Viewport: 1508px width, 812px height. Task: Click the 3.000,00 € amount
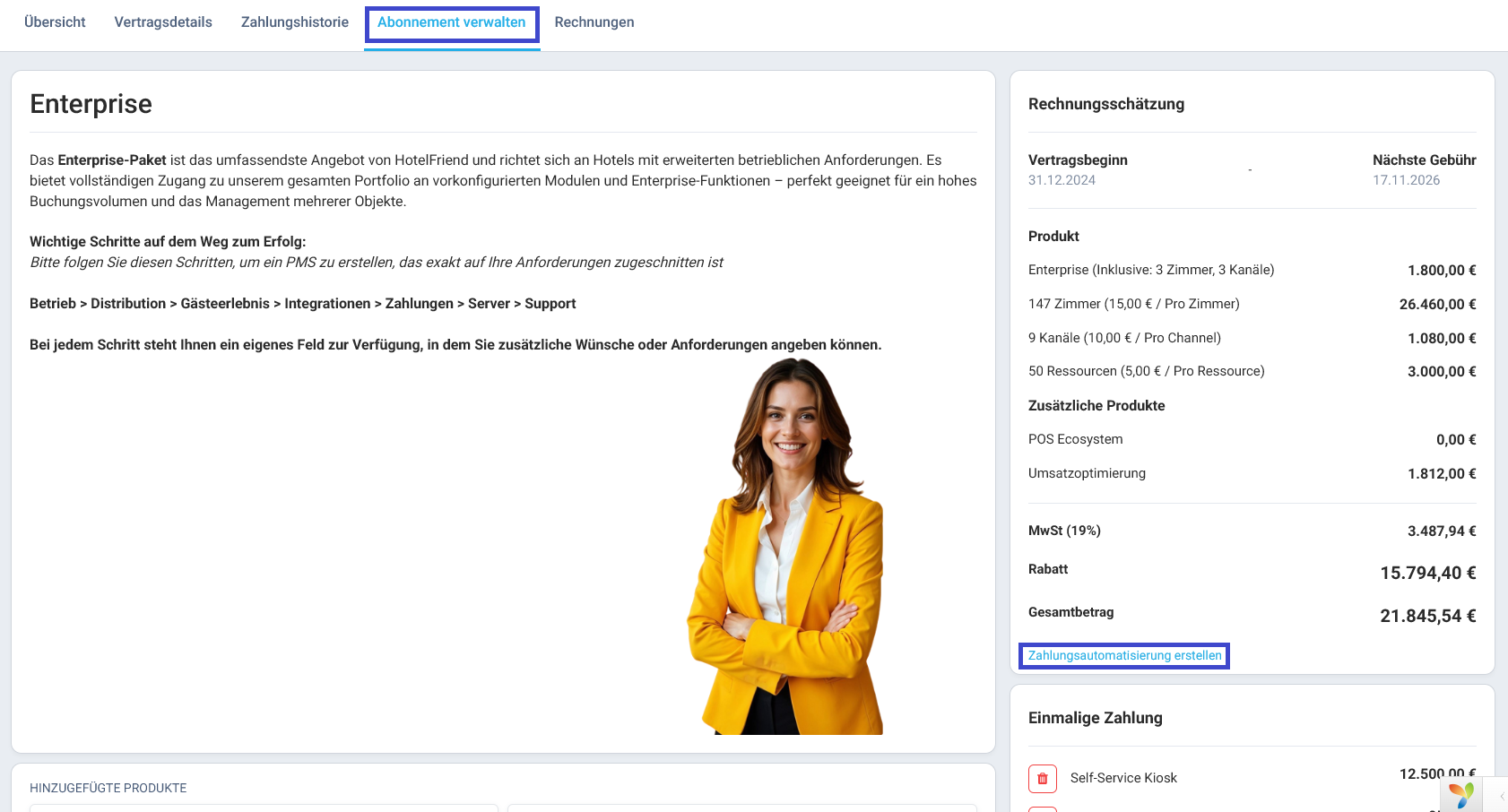tap(1442, 372)
